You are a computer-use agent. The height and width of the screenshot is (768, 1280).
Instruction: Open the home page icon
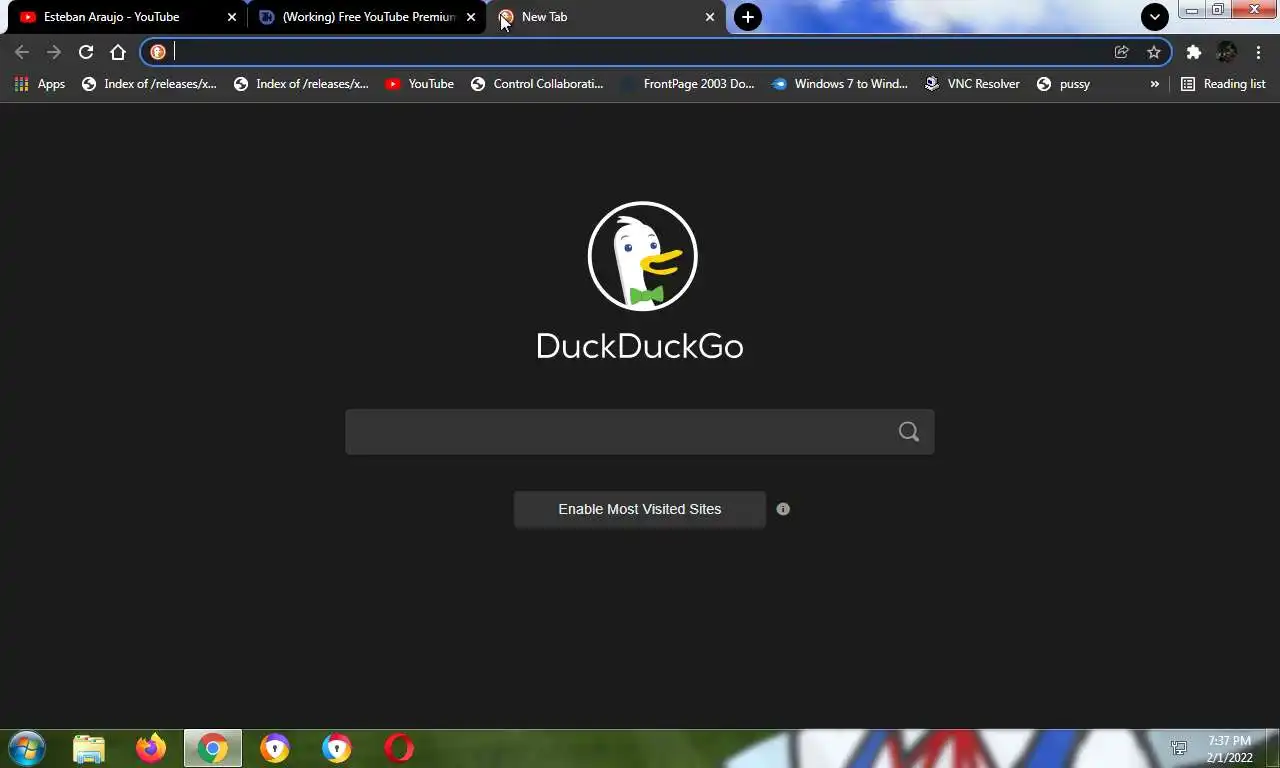pyautogui.click(x=118, y=52)
